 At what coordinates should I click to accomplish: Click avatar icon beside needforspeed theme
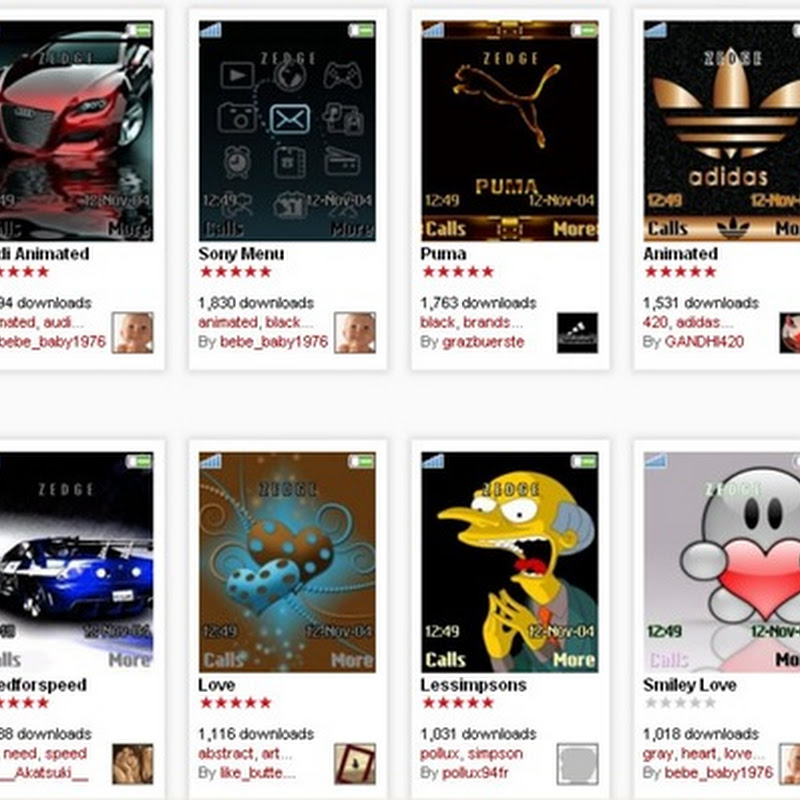point(133,764)
